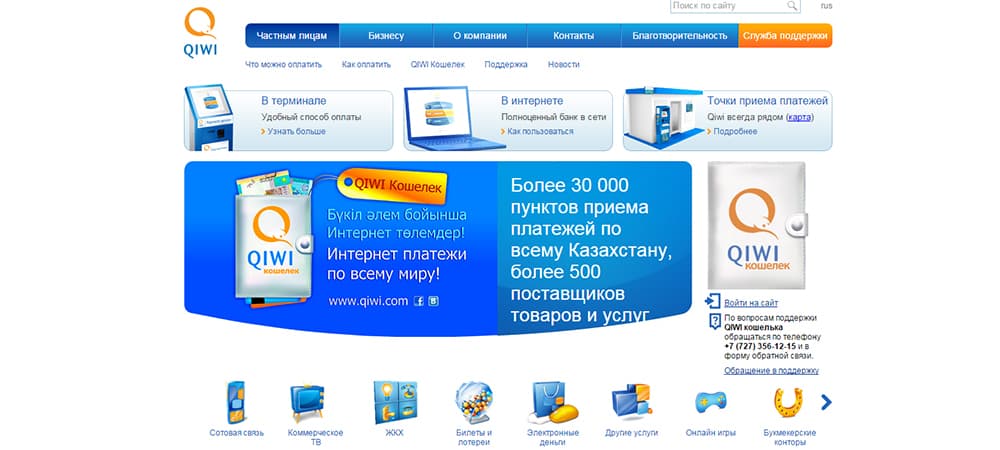Click the Более 30 000 пунктов banner text
Screen dimensions: 1000x450
591,250
